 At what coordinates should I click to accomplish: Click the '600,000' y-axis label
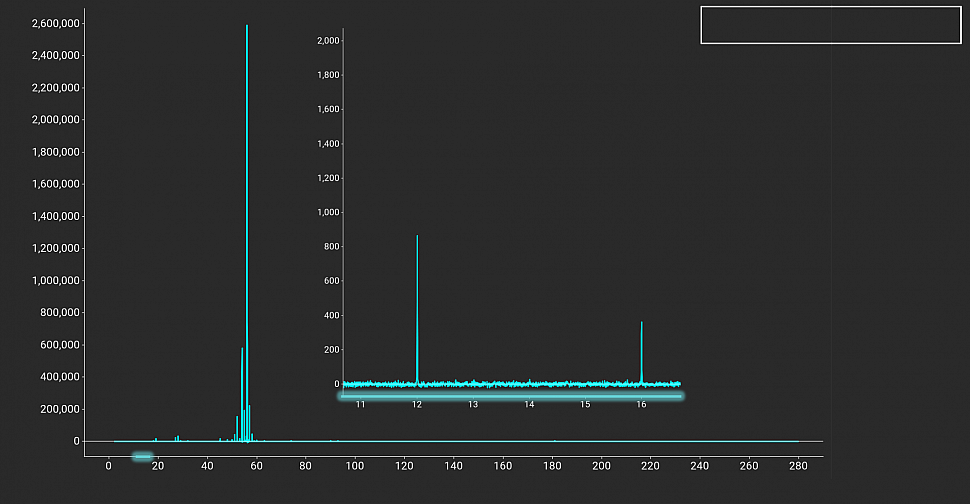coord(60,345)
